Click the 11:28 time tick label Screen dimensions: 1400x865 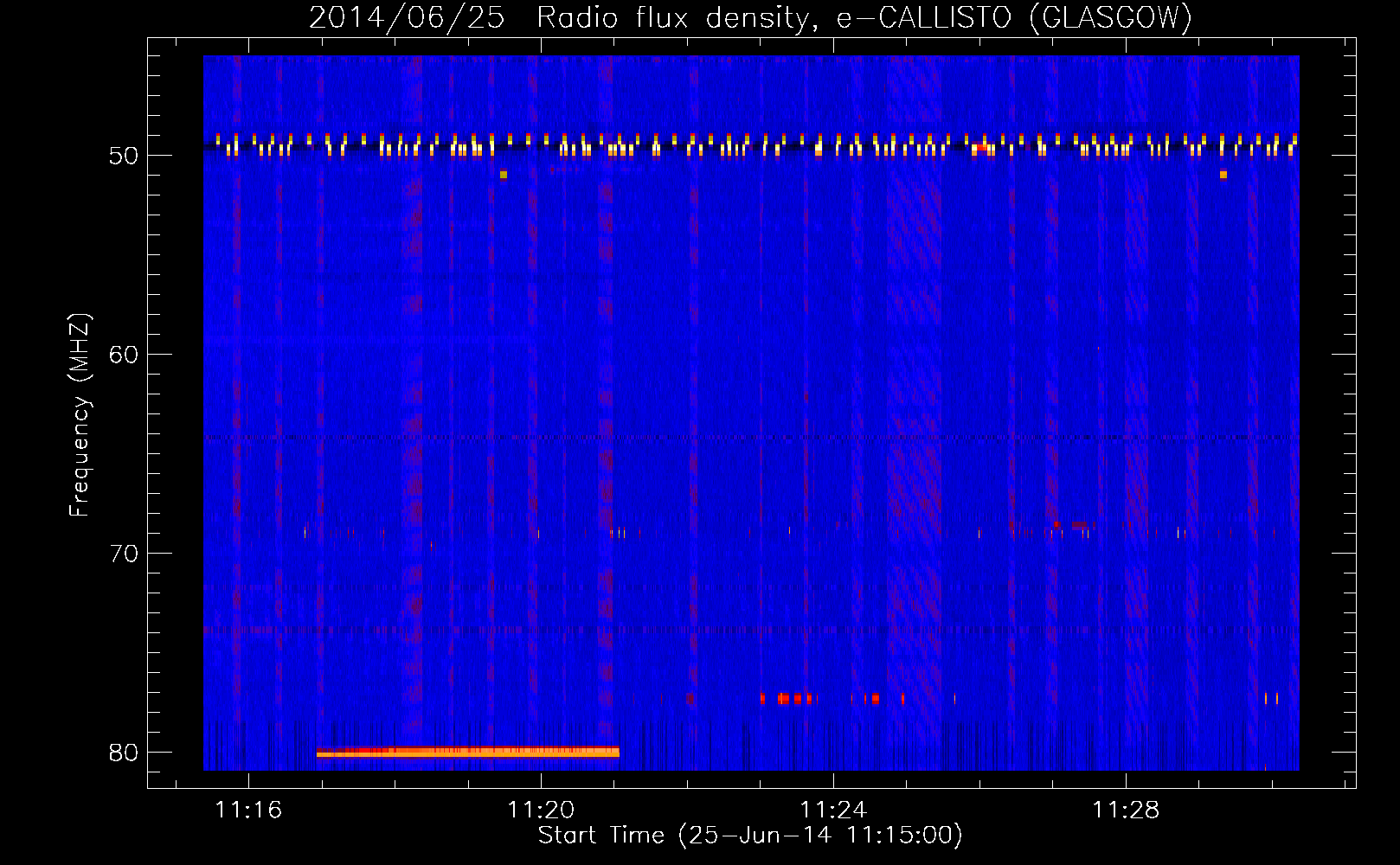tap(1126, 811)
